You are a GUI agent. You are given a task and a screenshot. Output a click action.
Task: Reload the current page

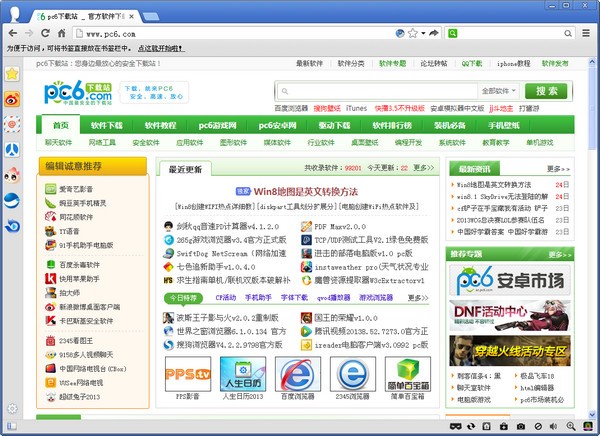click(45, 33)
